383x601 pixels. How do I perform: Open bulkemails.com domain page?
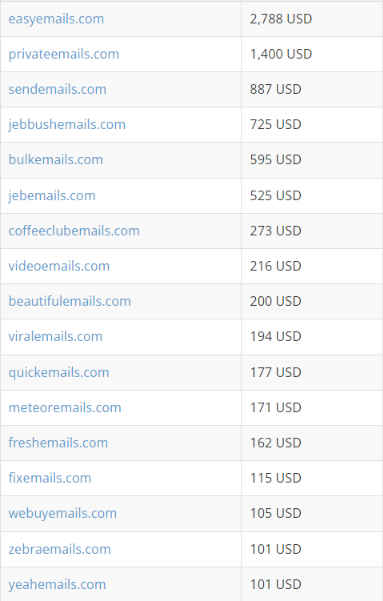56,160
